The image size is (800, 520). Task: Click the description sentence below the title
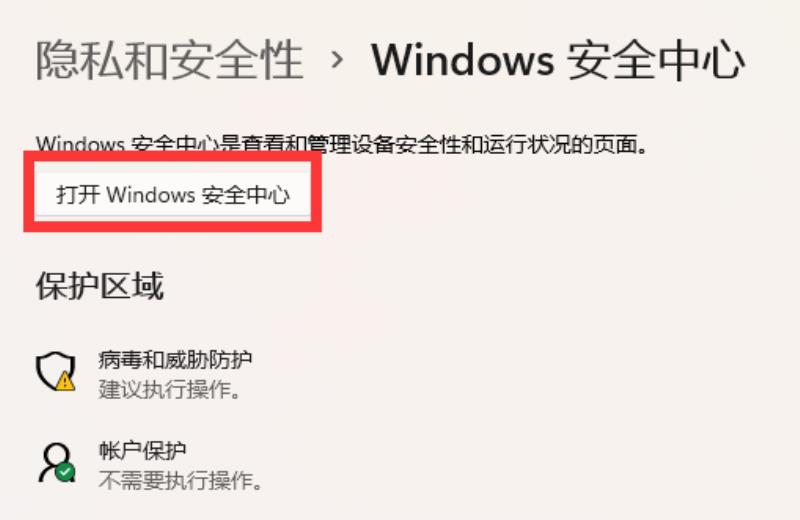341,144
